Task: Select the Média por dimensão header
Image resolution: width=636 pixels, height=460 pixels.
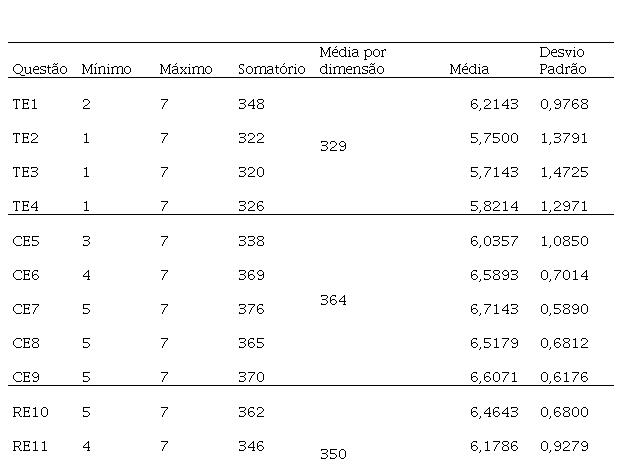Action: click(x=352, y=61)
